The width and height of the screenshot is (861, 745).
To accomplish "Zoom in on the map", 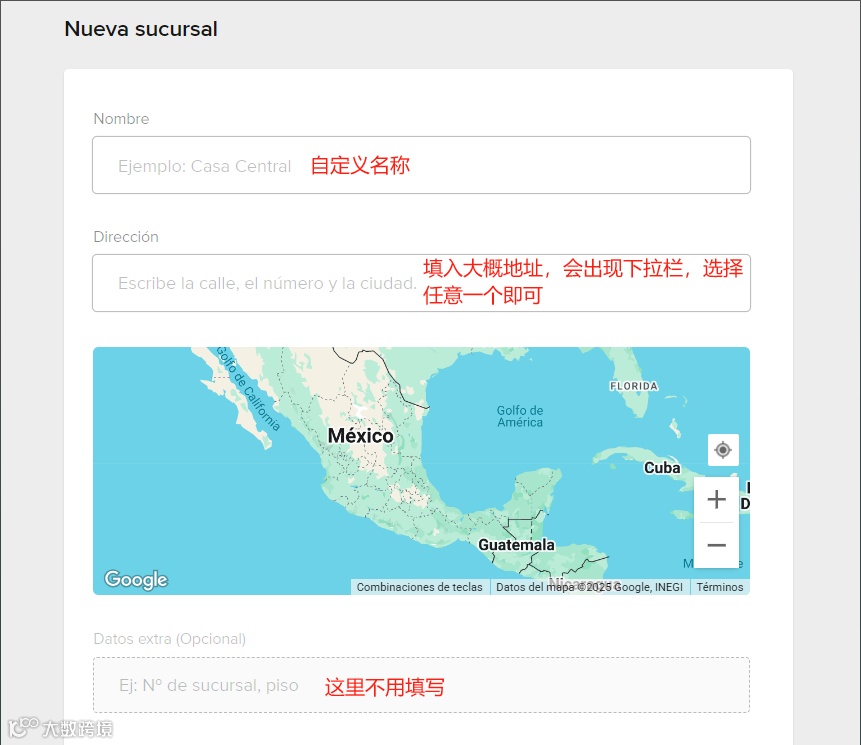I will [x=716, y=499].
